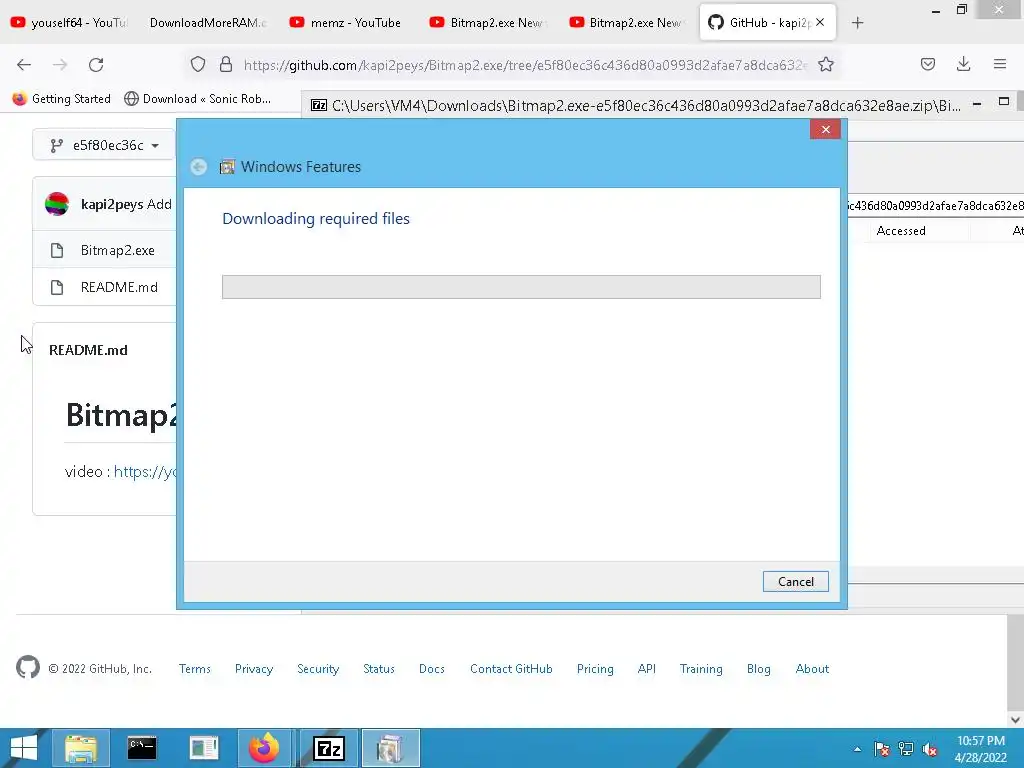This screenshot has height=768, width=1024.
Task: Open the API footer link
Action: pyautogui.click(x=647, y=669)
